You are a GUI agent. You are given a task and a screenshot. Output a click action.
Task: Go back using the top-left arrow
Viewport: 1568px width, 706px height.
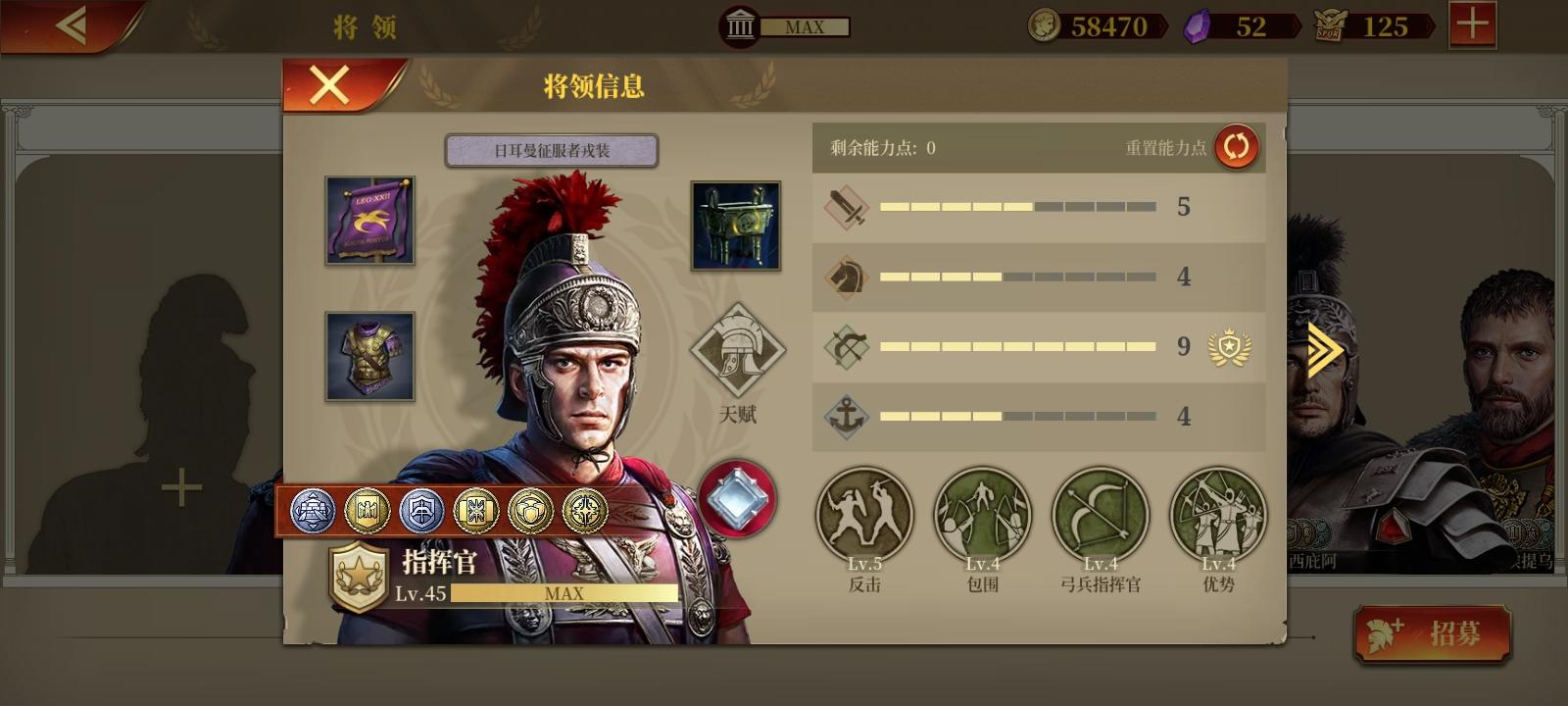[x=72, y=25]
